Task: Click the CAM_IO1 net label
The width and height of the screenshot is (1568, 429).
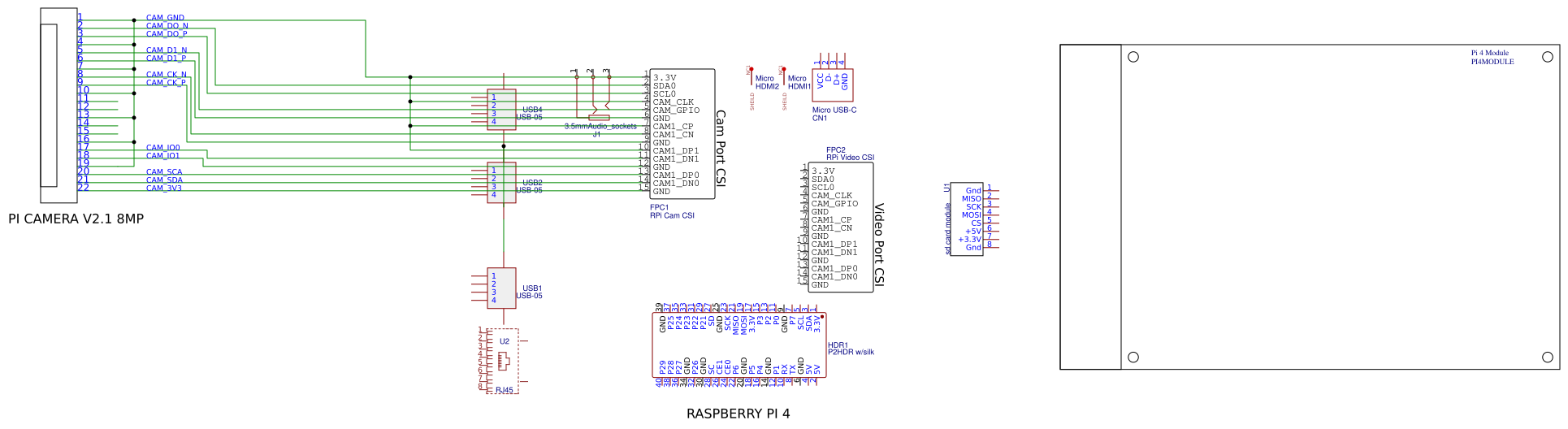Action: pos(163,155)
